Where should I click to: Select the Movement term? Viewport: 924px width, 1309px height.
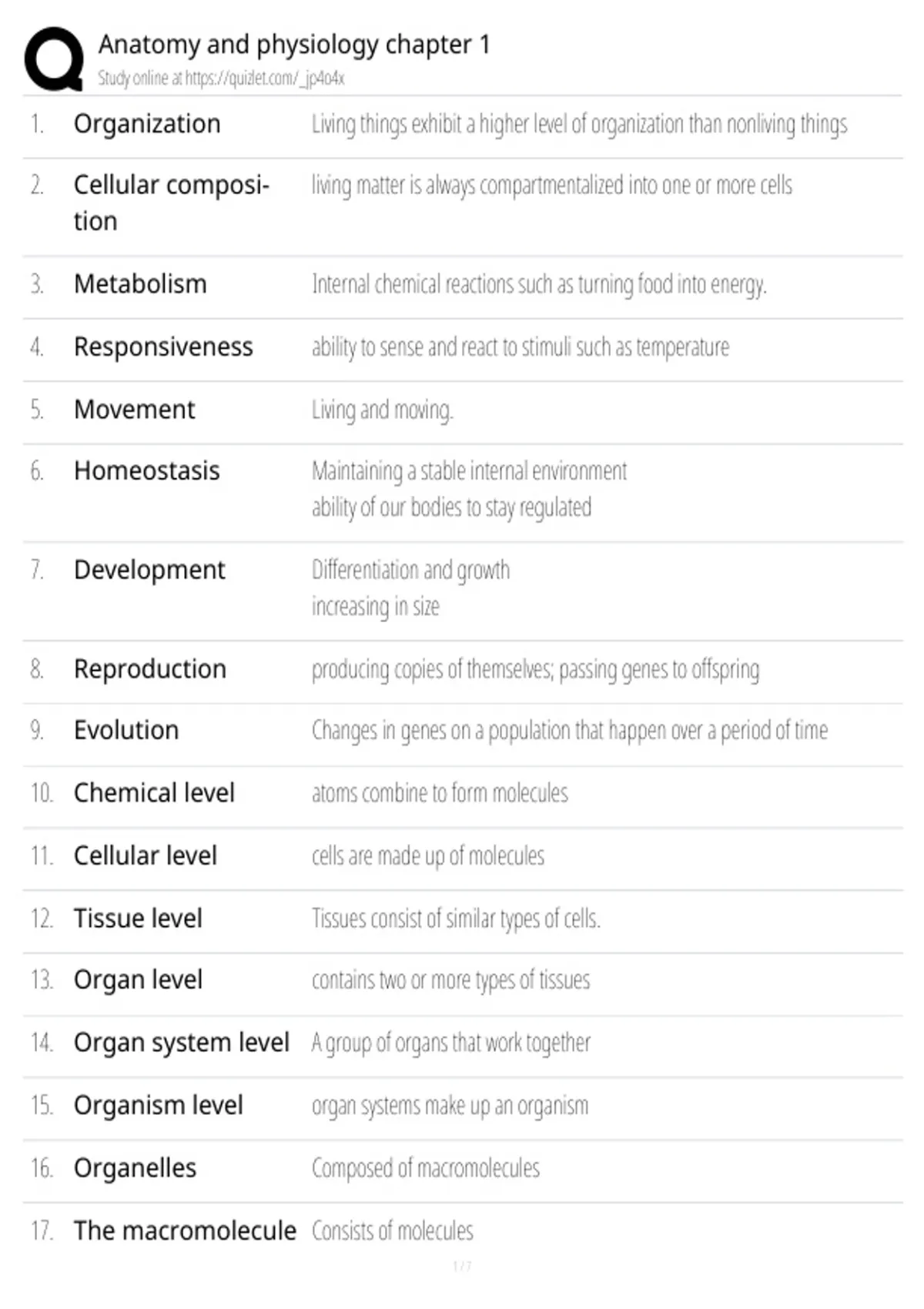(134, 410)
